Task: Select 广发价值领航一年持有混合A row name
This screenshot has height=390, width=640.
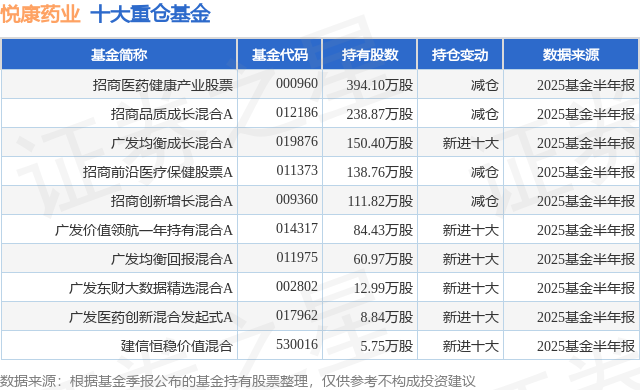Action: click(144, 230)
